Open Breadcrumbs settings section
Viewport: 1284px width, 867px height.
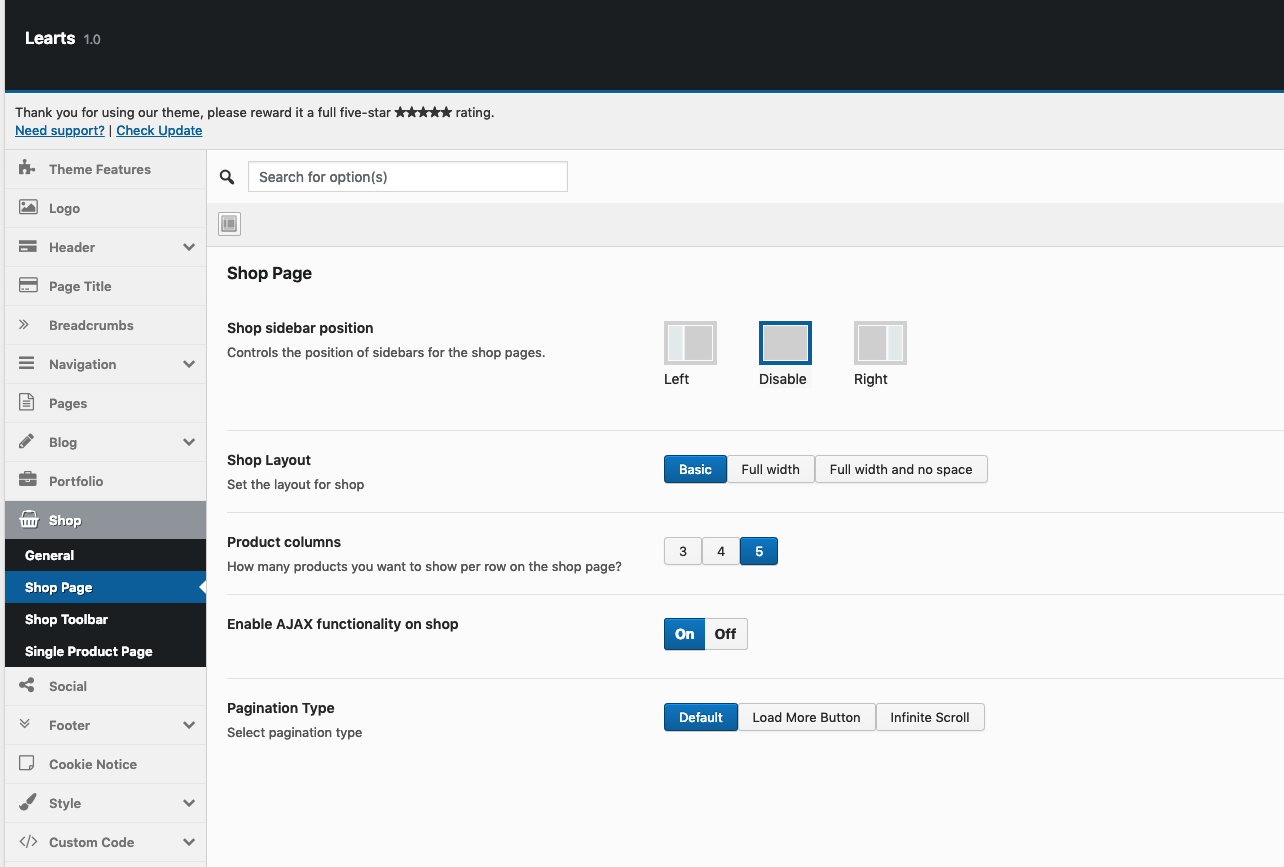coord(27,325)
